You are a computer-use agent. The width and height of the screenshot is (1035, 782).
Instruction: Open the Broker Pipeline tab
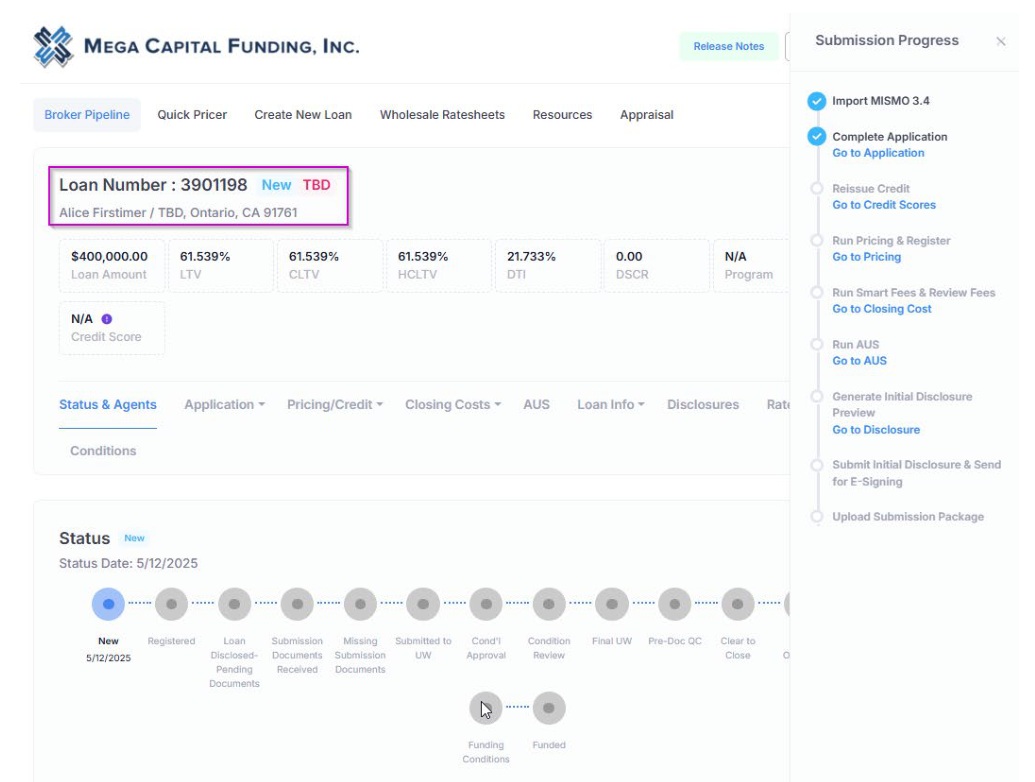pos(87,115)
